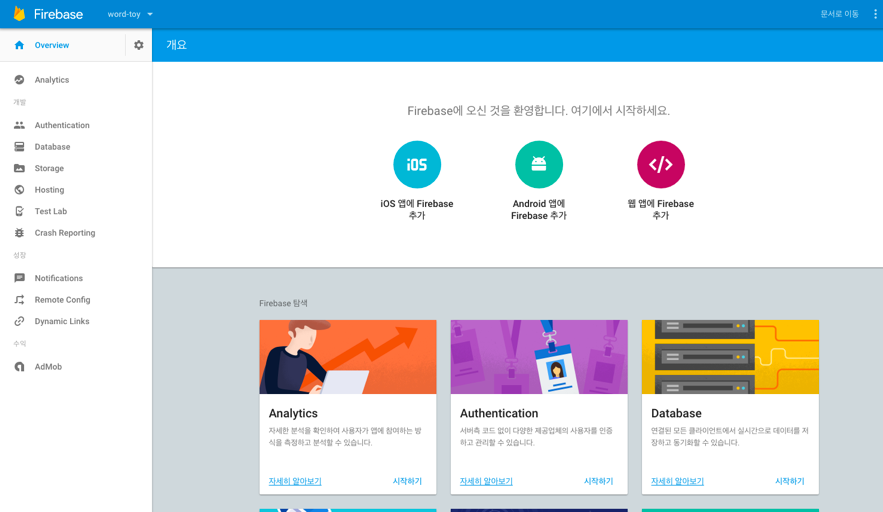
Task: Click the Database stack icon in sidebar
Action: coord(19,146)
